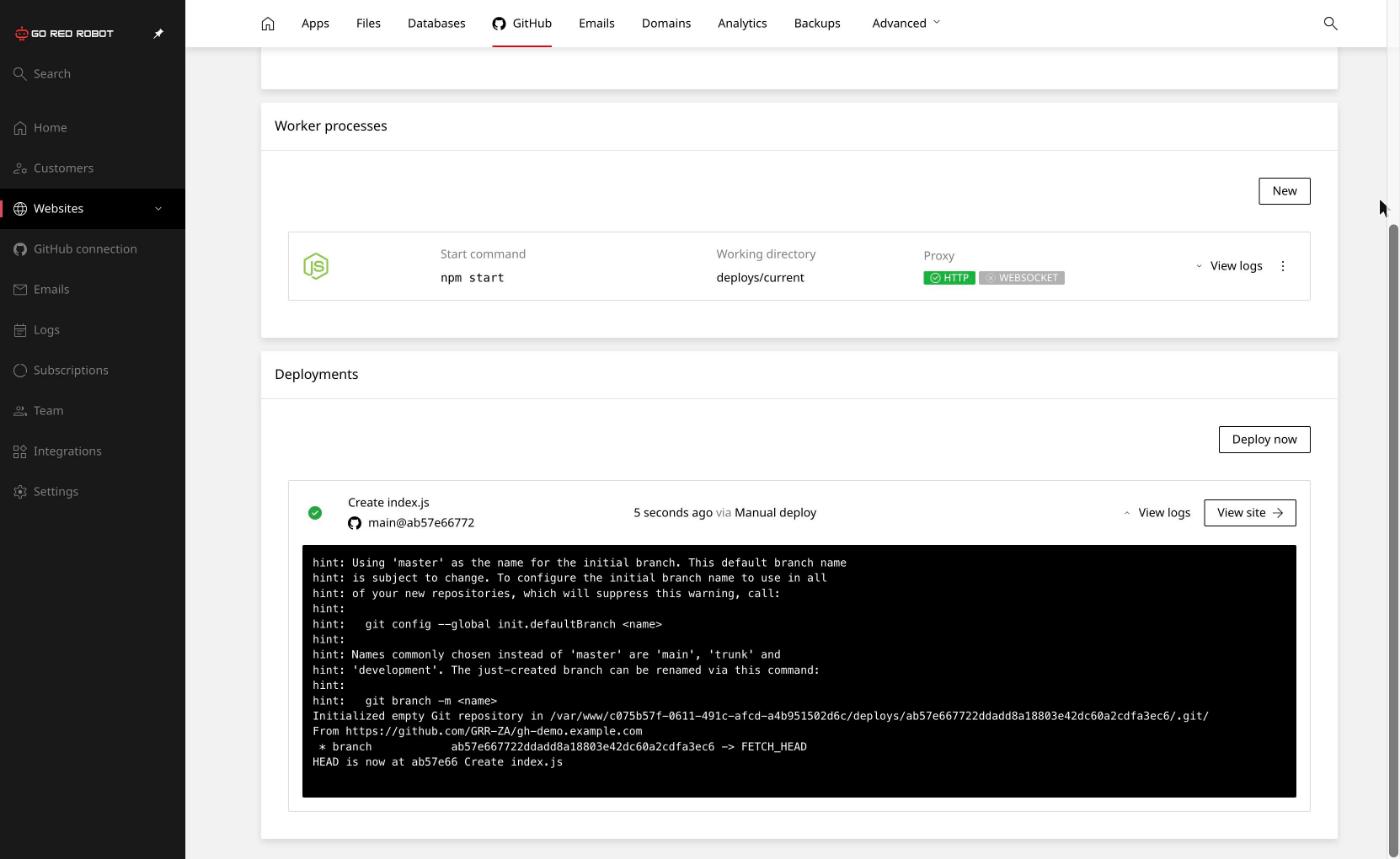Switch to the Domains tab
This screenshot has height=859, width=1400.
pyautogui.click(x=666, y=23)
